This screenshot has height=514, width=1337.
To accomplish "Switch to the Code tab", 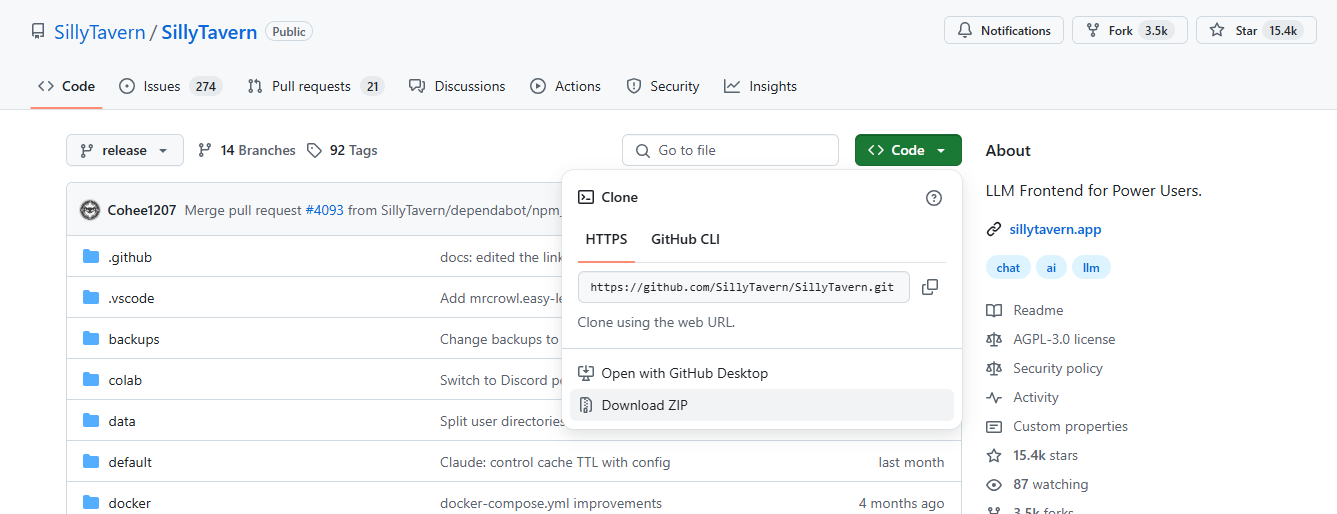I will [66, 86].
